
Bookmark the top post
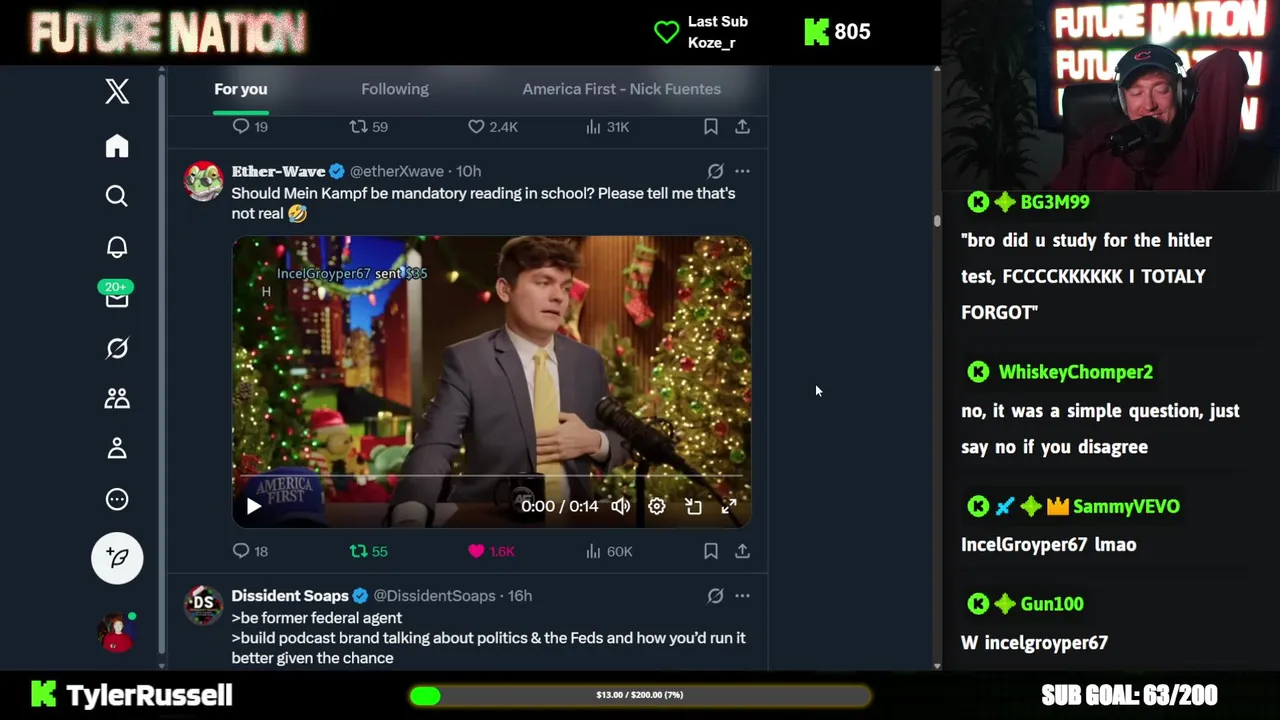pyautogui.click(x=711, y=127)
